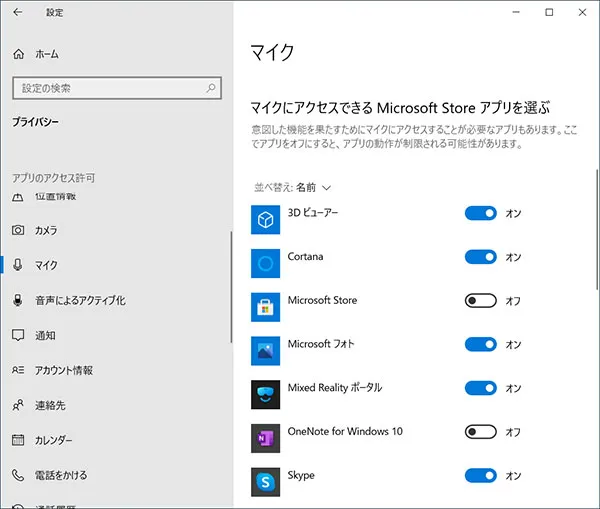The width and height of the screenshot is (600, 509).
Task: Click the Microsoft Store app icon
Action: point(265,307)
